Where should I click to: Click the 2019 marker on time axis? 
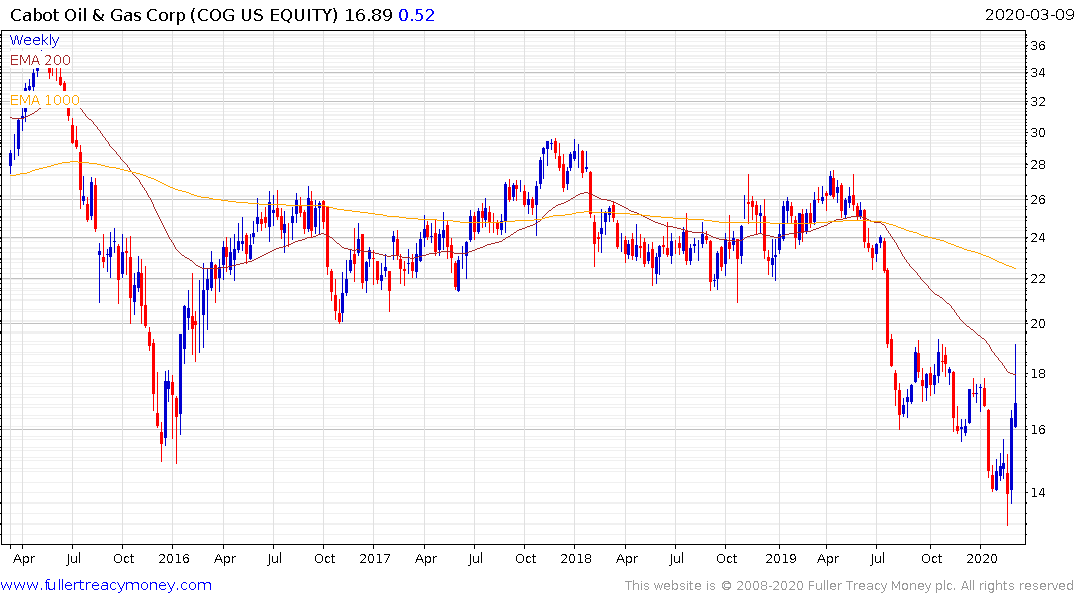(780, 558)
